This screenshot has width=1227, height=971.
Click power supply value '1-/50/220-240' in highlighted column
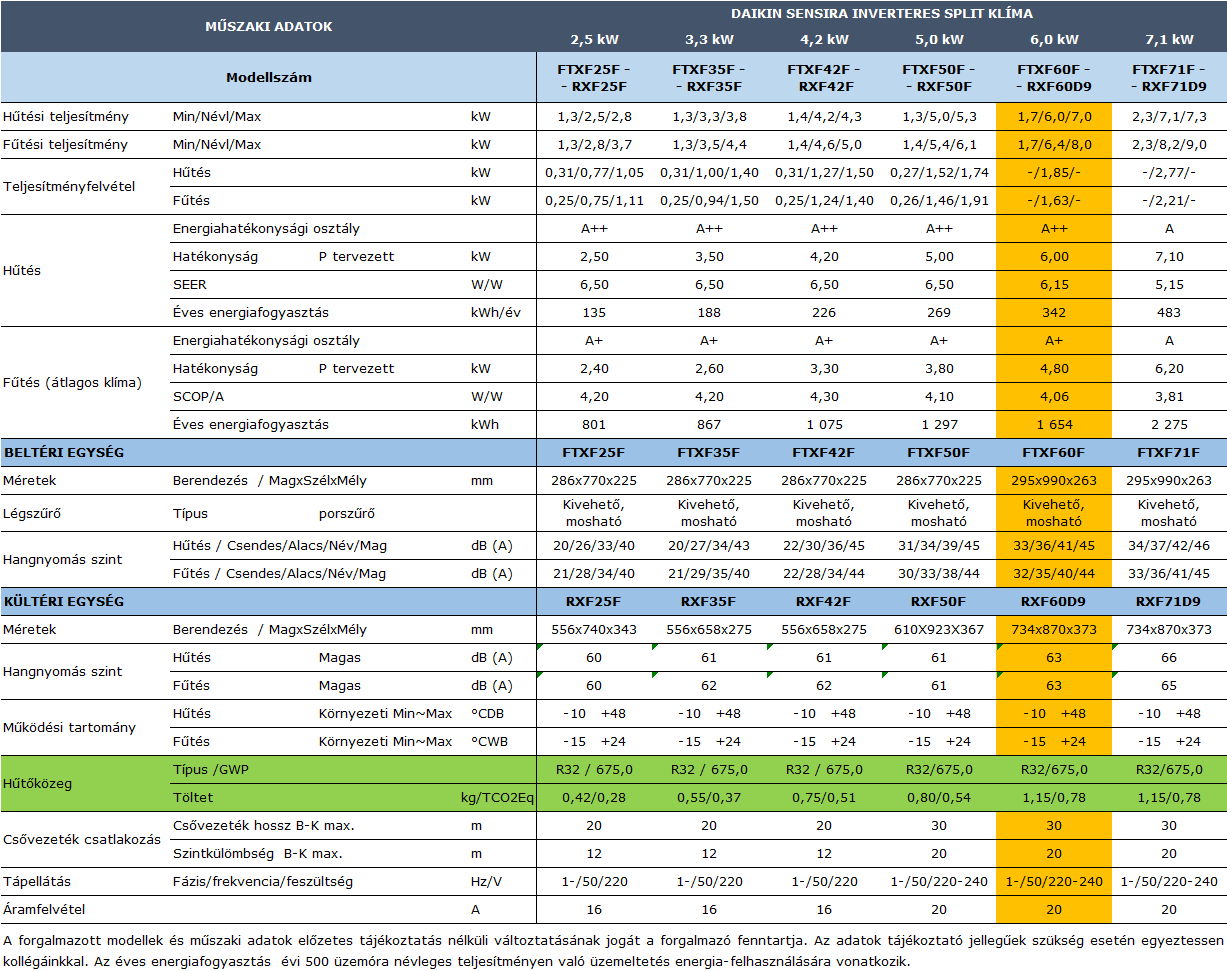click(1054, 881)
